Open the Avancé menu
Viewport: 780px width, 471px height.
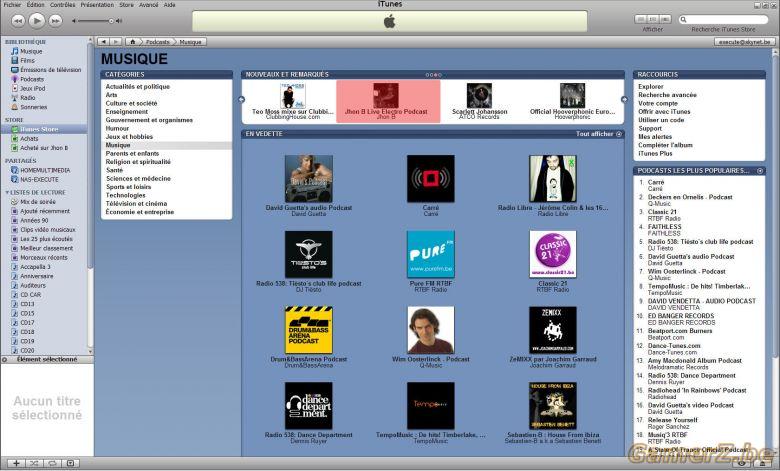click(x=149, y=4)
